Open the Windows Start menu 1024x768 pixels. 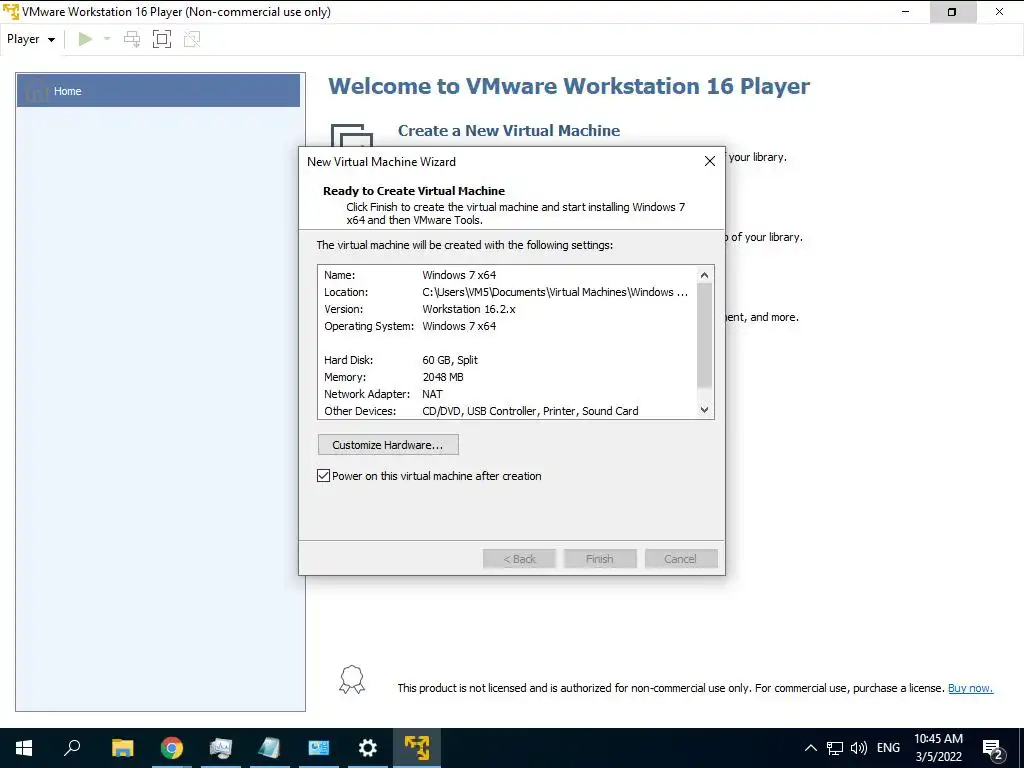24,748
